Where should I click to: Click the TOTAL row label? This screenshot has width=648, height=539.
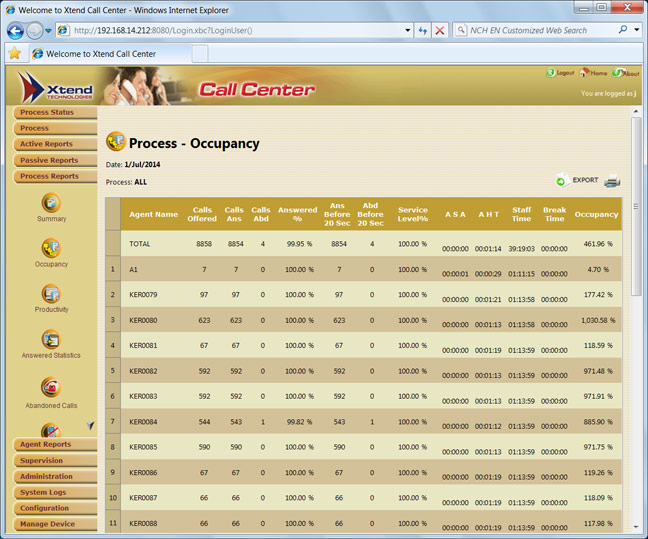click(139, 244)
